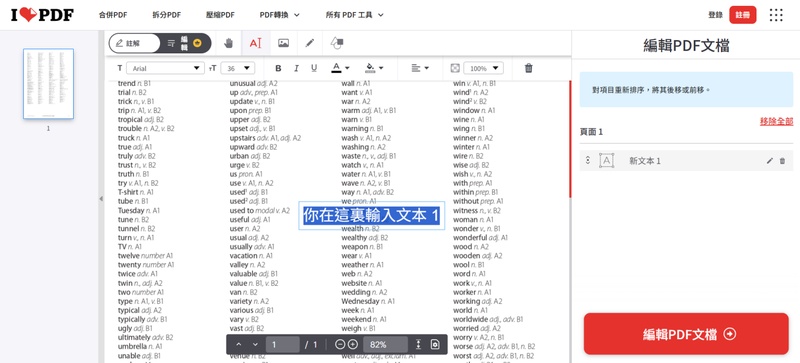Toggle bold formatting
800x363 pixels.
click(278, 68)
